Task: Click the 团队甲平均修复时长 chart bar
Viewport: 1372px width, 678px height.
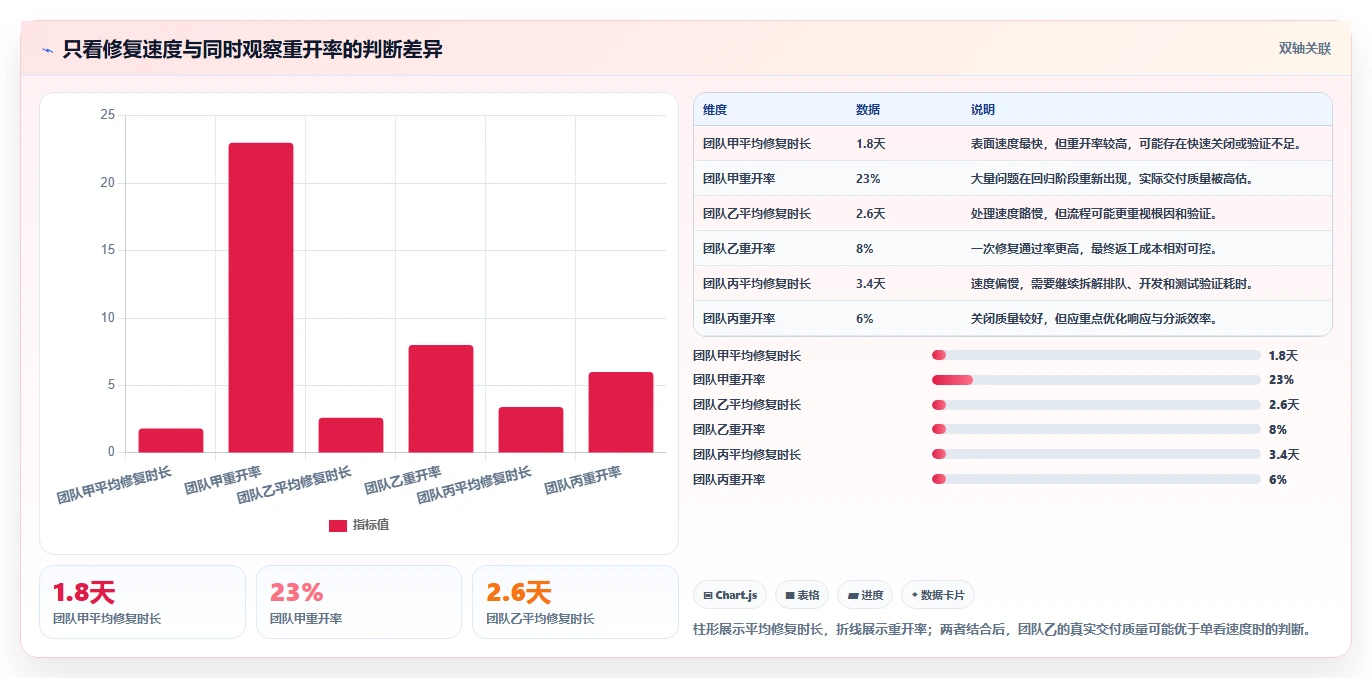Action: click(171, 440)
